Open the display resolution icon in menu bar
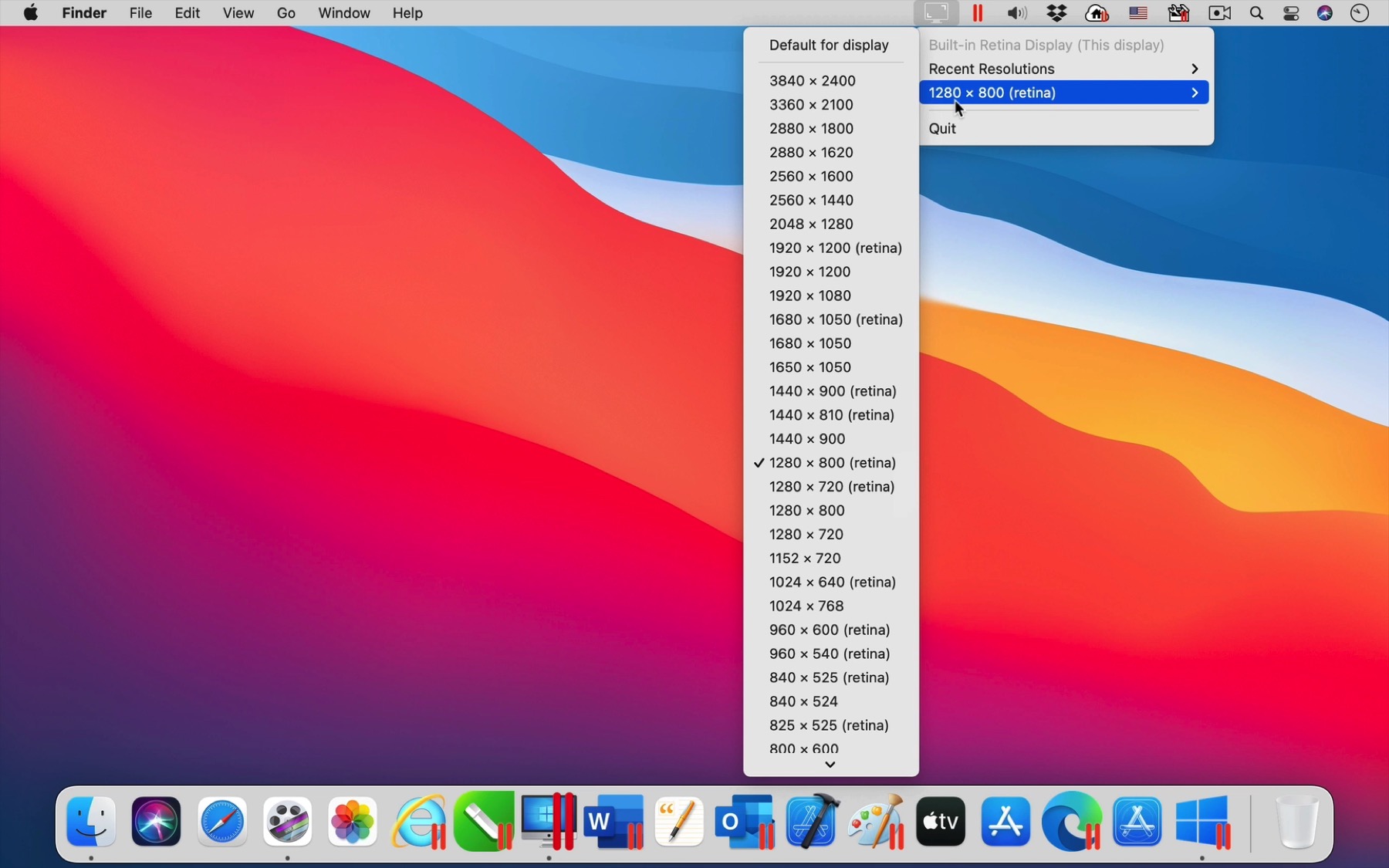This screenshot has width=1389, height=868. pos(937,13)
